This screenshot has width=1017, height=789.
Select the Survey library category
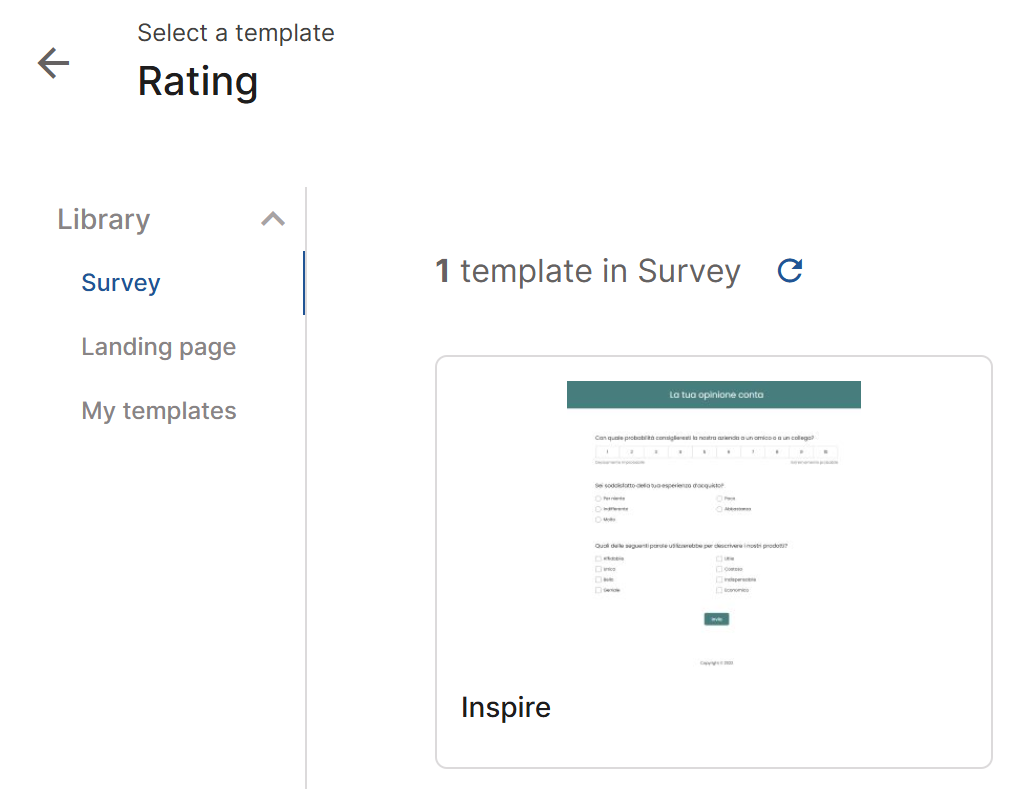[121, 283]
